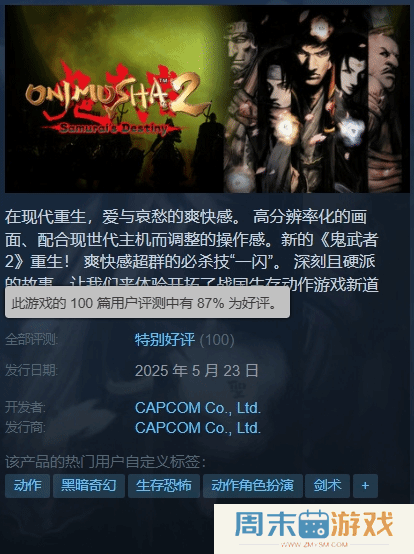Screen dimensions: 414x554
Task: Open the developer CAPCOM Co., Ltd. link
Action: tap(198, 408)
